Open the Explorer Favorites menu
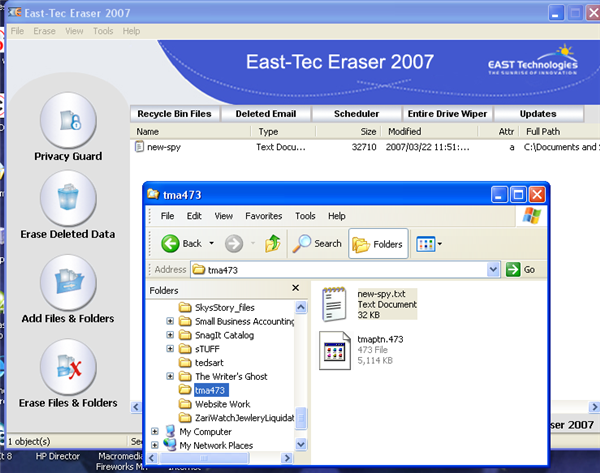The width and height of the screenshot is (600, 473). point(264,216)
